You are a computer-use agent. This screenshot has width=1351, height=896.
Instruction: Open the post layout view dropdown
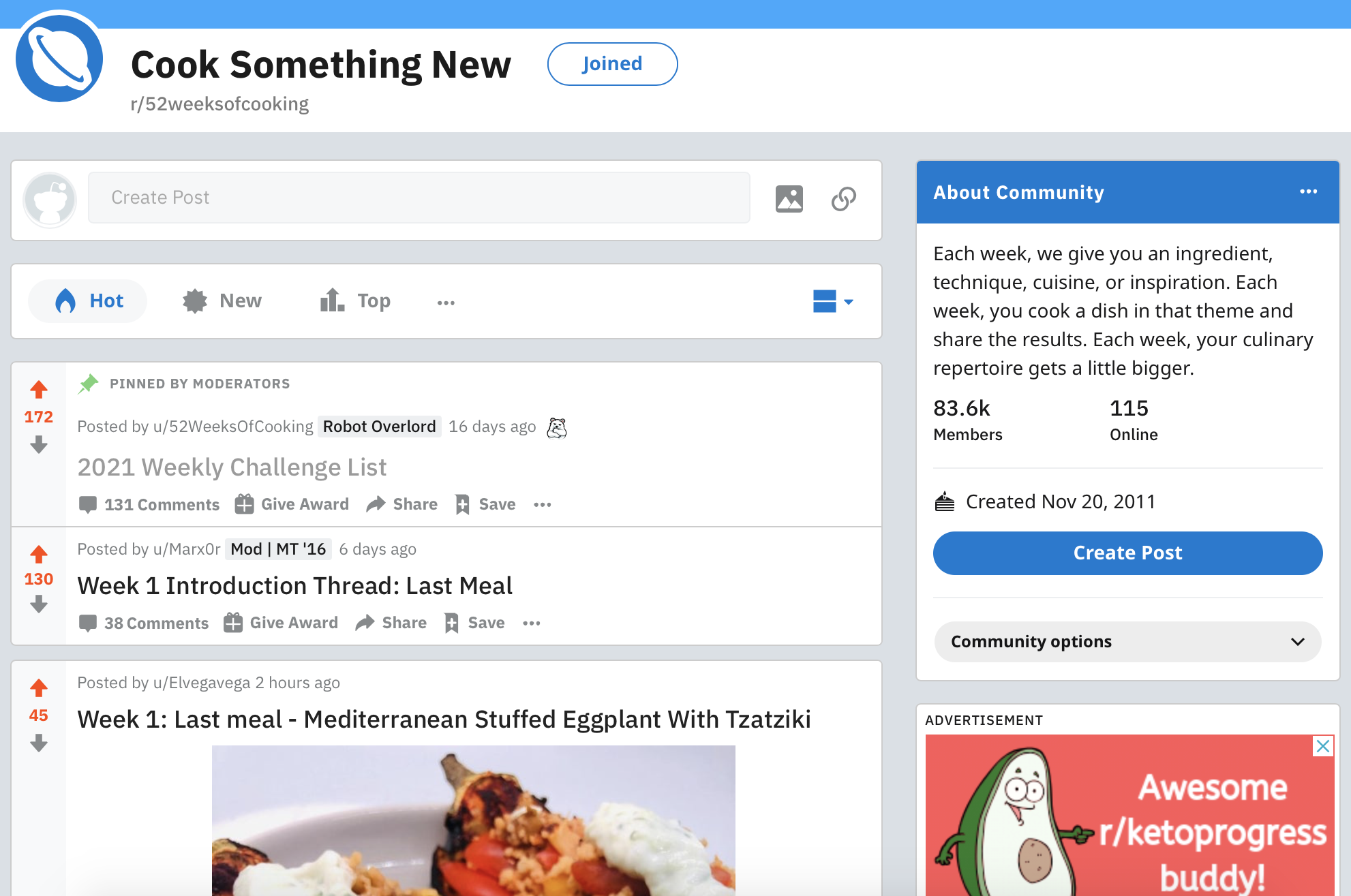tap(832, 301)
